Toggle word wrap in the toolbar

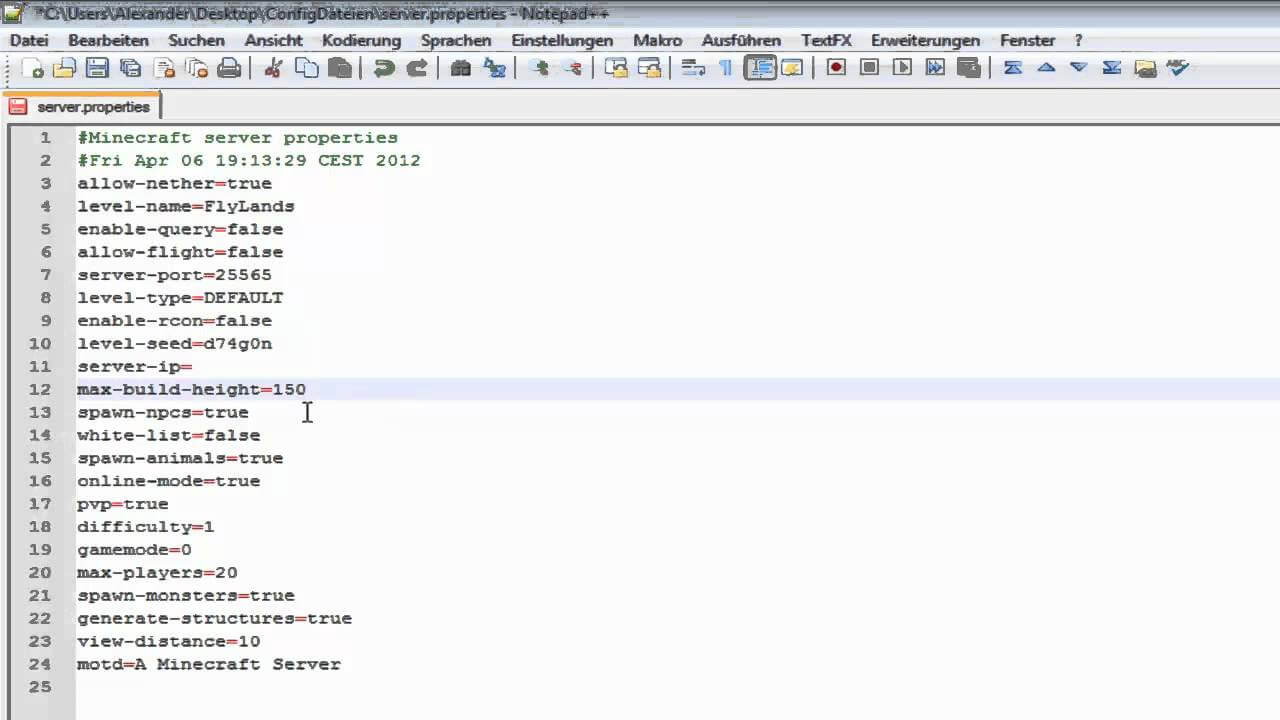(693, 68)
